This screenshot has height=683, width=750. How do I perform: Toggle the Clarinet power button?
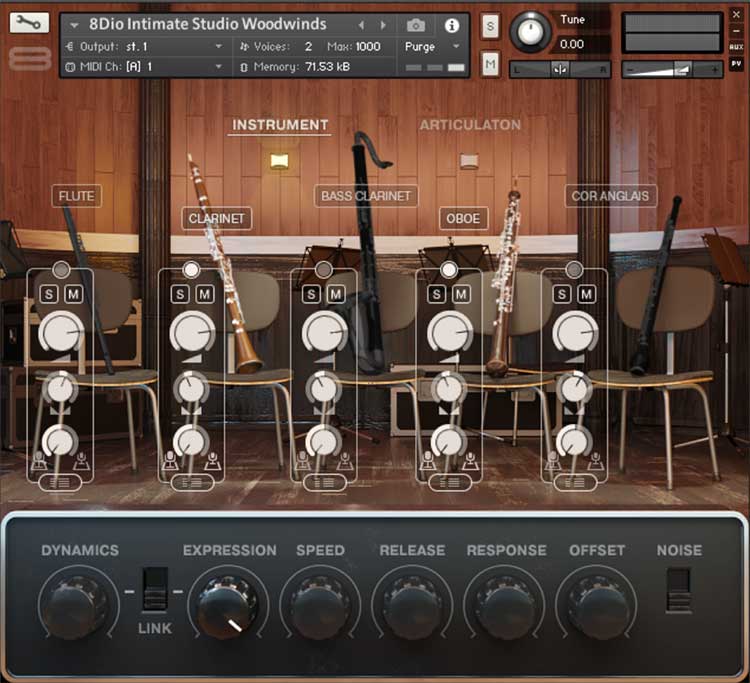[x=191, y=270]
